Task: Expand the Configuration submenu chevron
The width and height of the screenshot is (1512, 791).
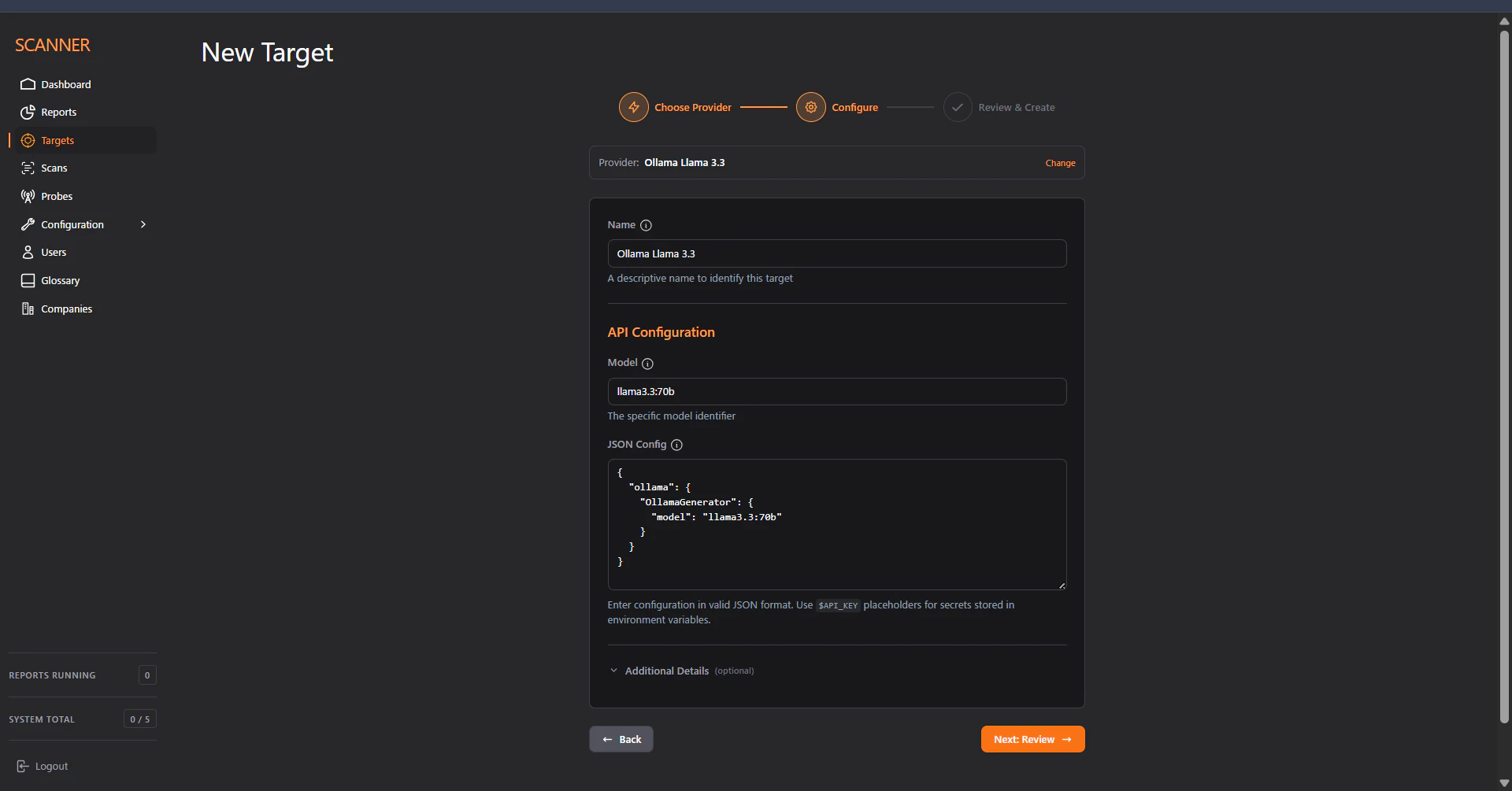Action: (143, 224)
